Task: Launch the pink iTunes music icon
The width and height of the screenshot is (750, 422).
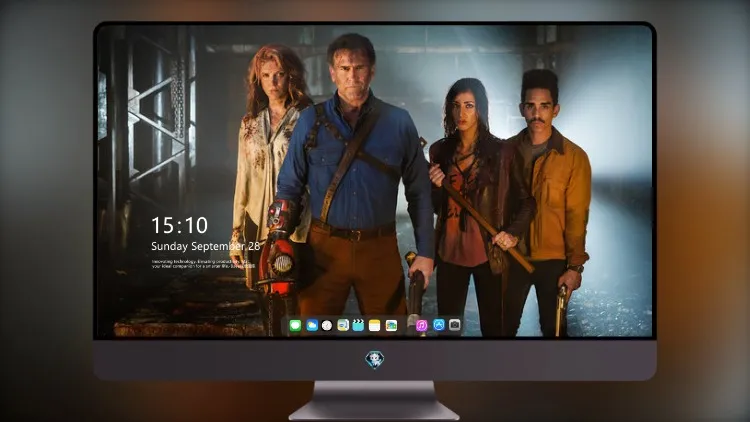Action: 421,325
